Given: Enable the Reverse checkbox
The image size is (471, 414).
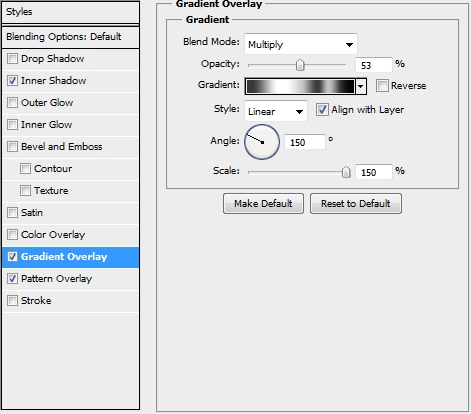Looking at the screenshot, I should click(x=382, y=86).
